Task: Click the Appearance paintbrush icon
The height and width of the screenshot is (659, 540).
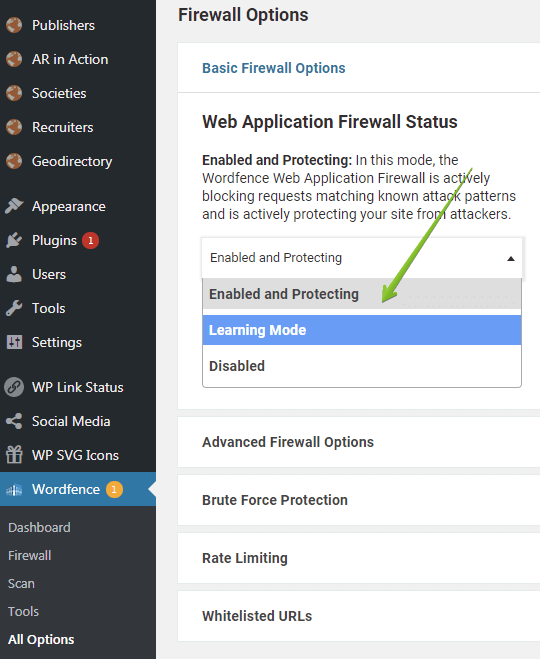Action: click(14, 206)
